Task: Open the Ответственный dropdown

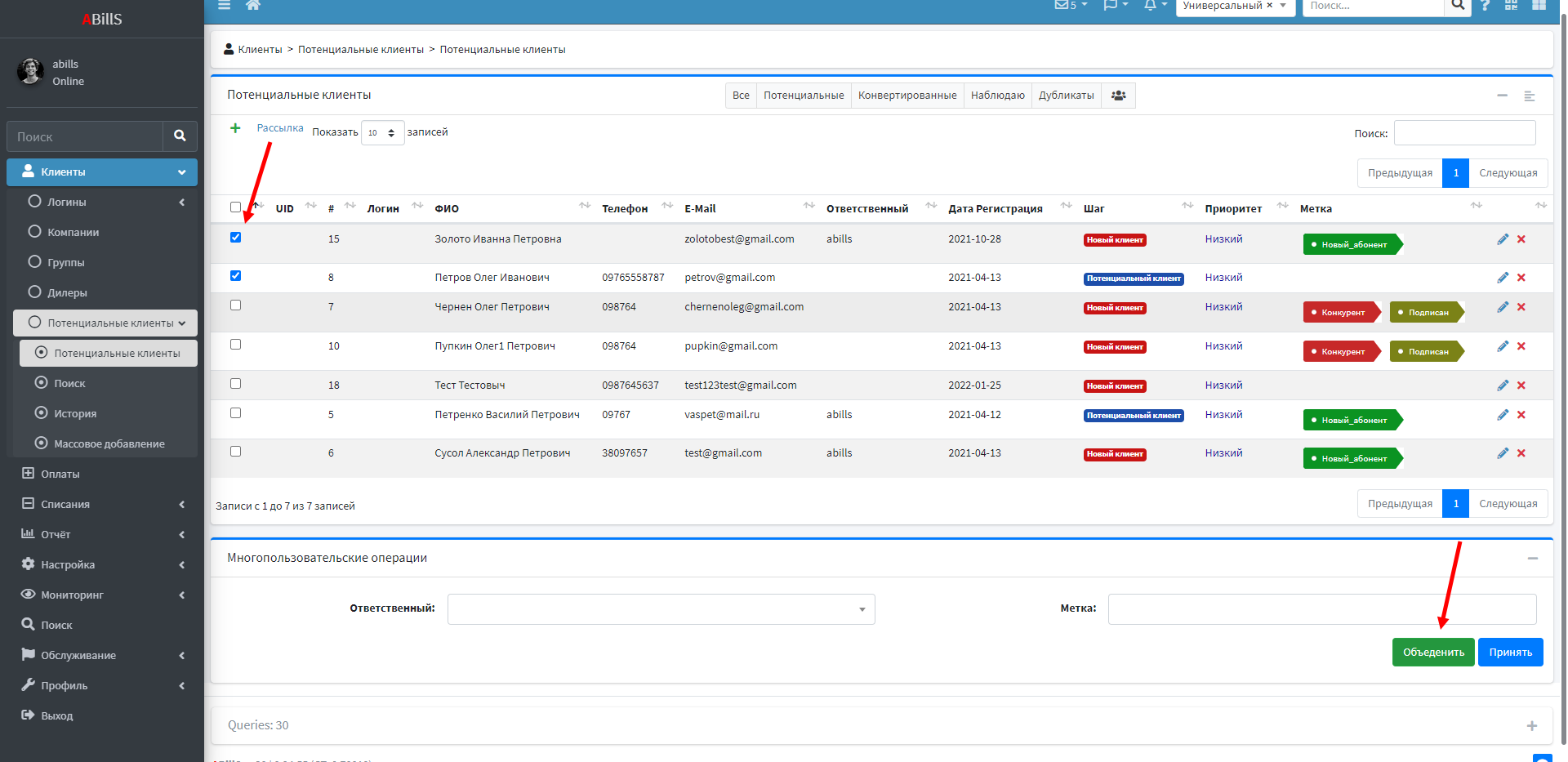Action: coord(661,609)
